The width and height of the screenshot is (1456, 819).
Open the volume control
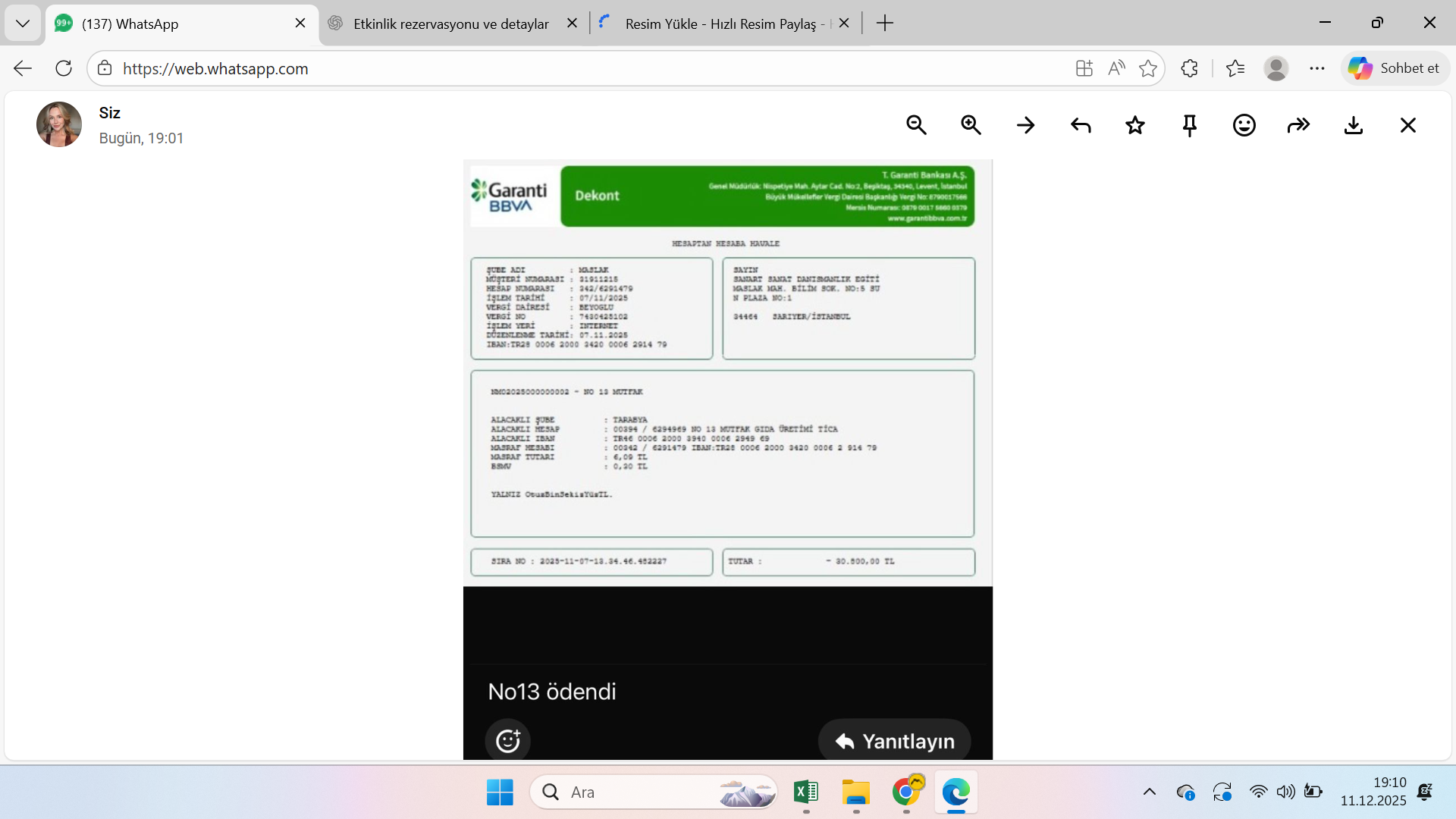(1285, 792)
